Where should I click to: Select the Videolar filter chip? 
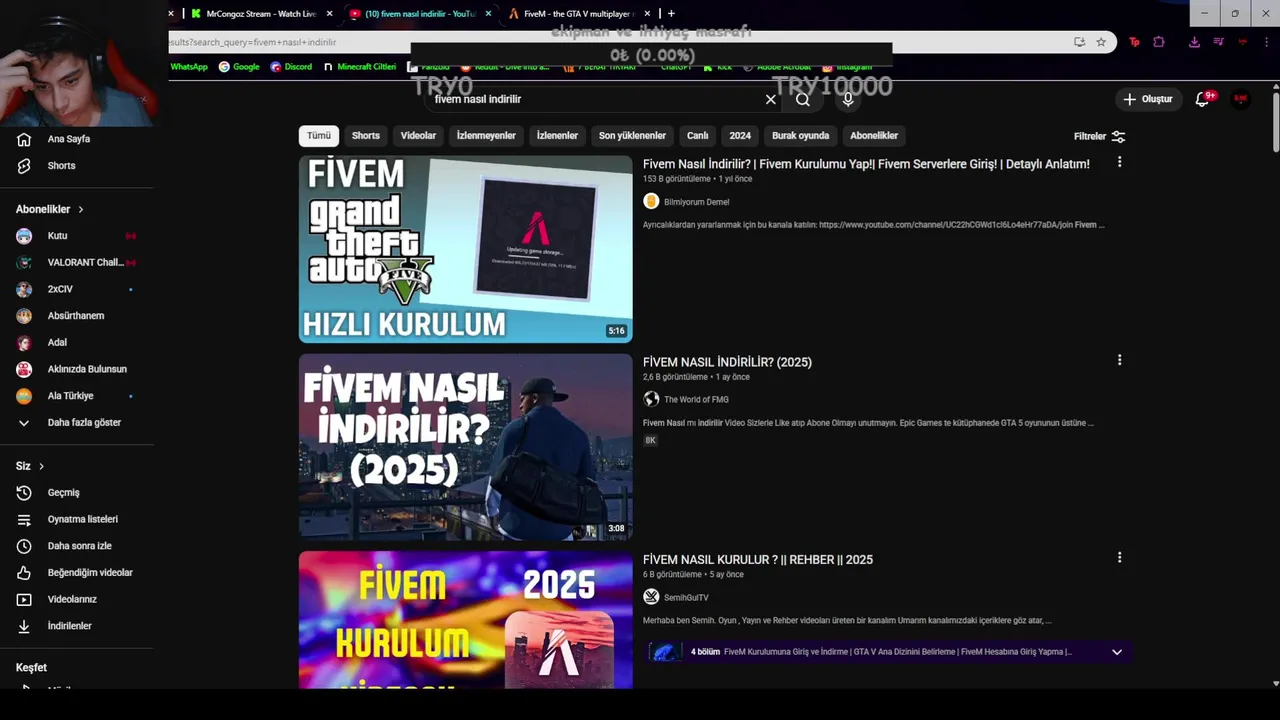(418, 136)
